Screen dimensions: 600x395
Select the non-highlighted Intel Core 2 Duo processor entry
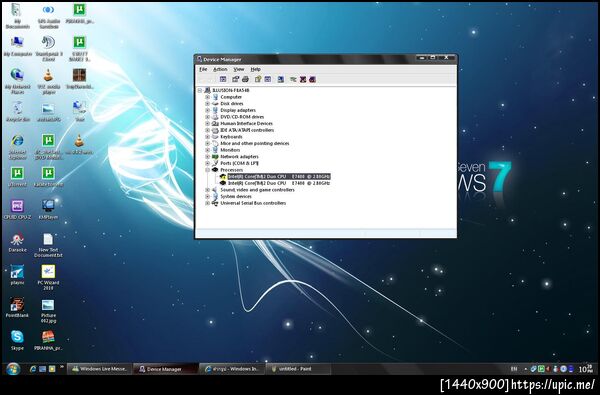tap(279, 183)
